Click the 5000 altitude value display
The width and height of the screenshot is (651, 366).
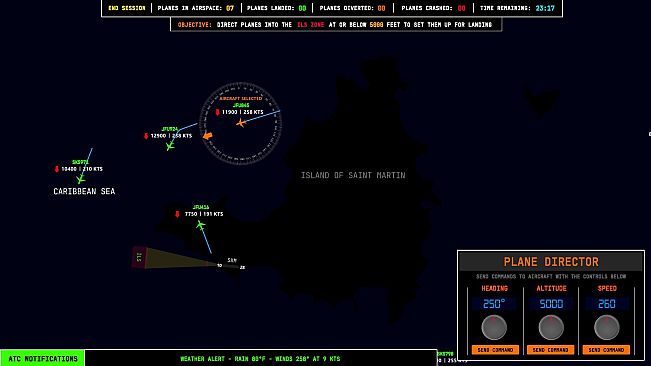[551, 304]
